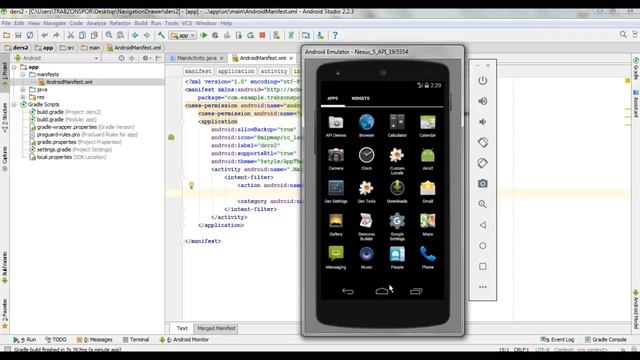Image resolution: width=640 pixels, height=360 pixels.
Task: Collapse the Gradle Scripts node
Action: (x=14, y=104)
